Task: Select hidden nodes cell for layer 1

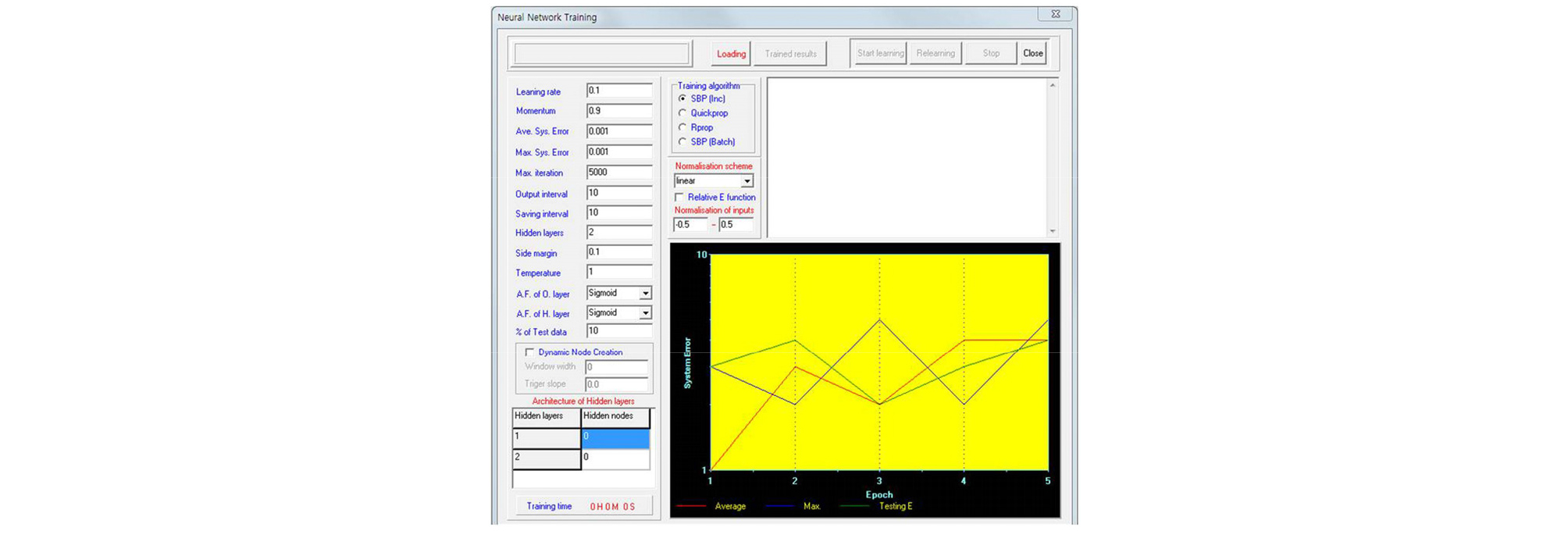Action: 615,437
